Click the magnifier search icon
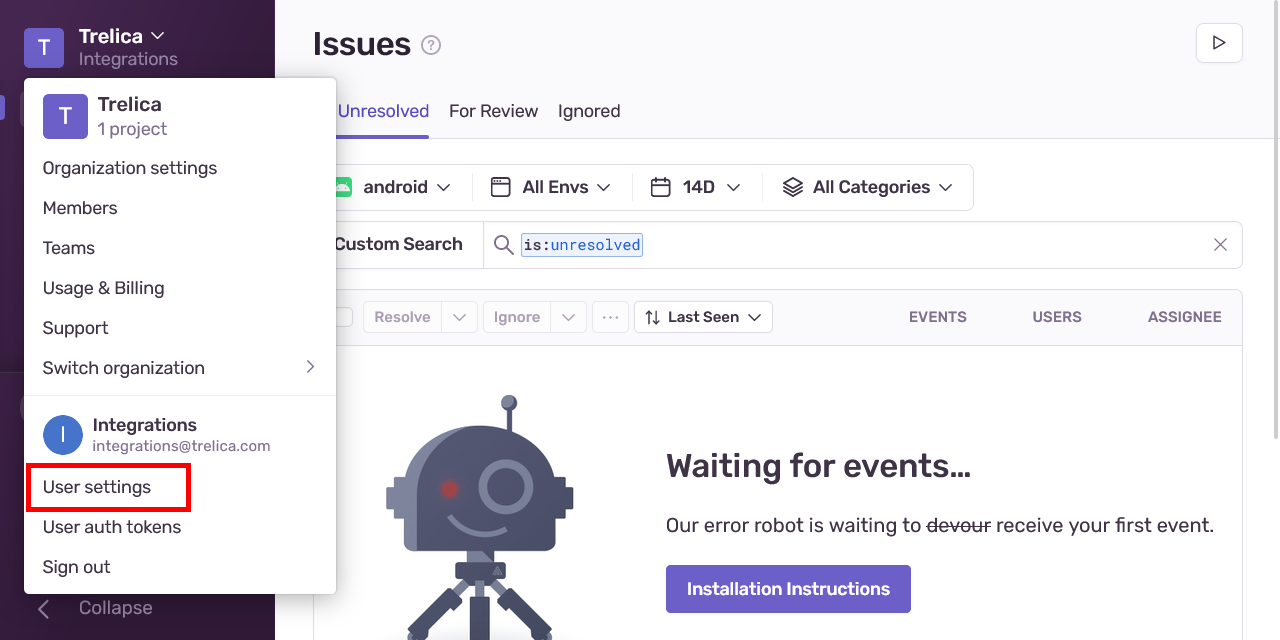Image resolution: width=1280 pixels, height=640 pixels. click(x=504, y=245)
